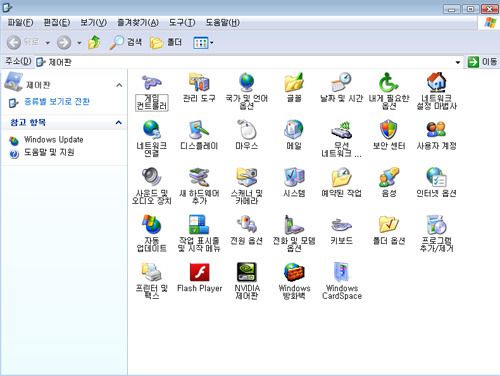Open the Windows CardSpace icon
This screenshot has height=376, width=500.
pyautogui.click(x=342, y=272)
